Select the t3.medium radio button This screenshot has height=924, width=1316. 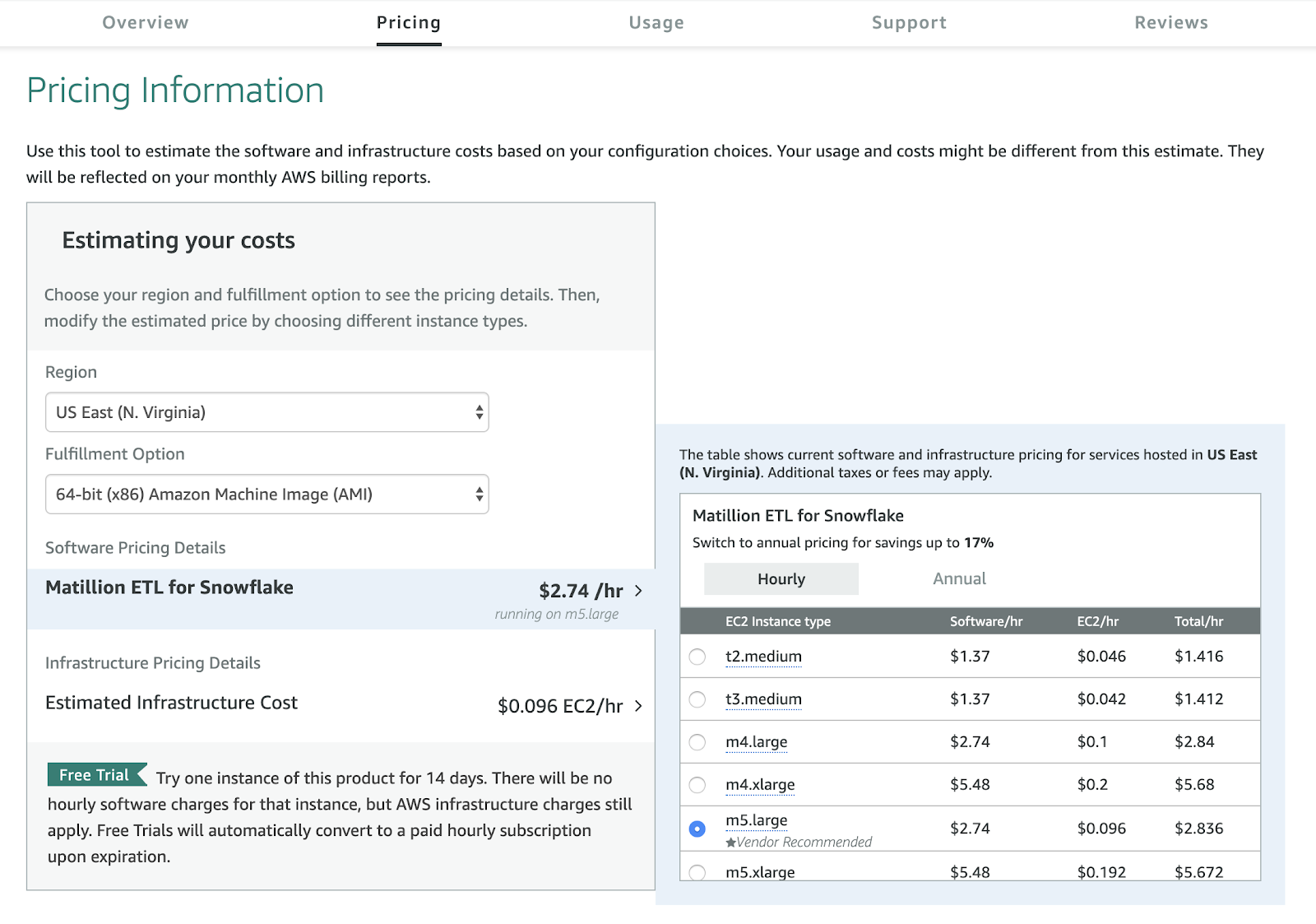(697, 699)
